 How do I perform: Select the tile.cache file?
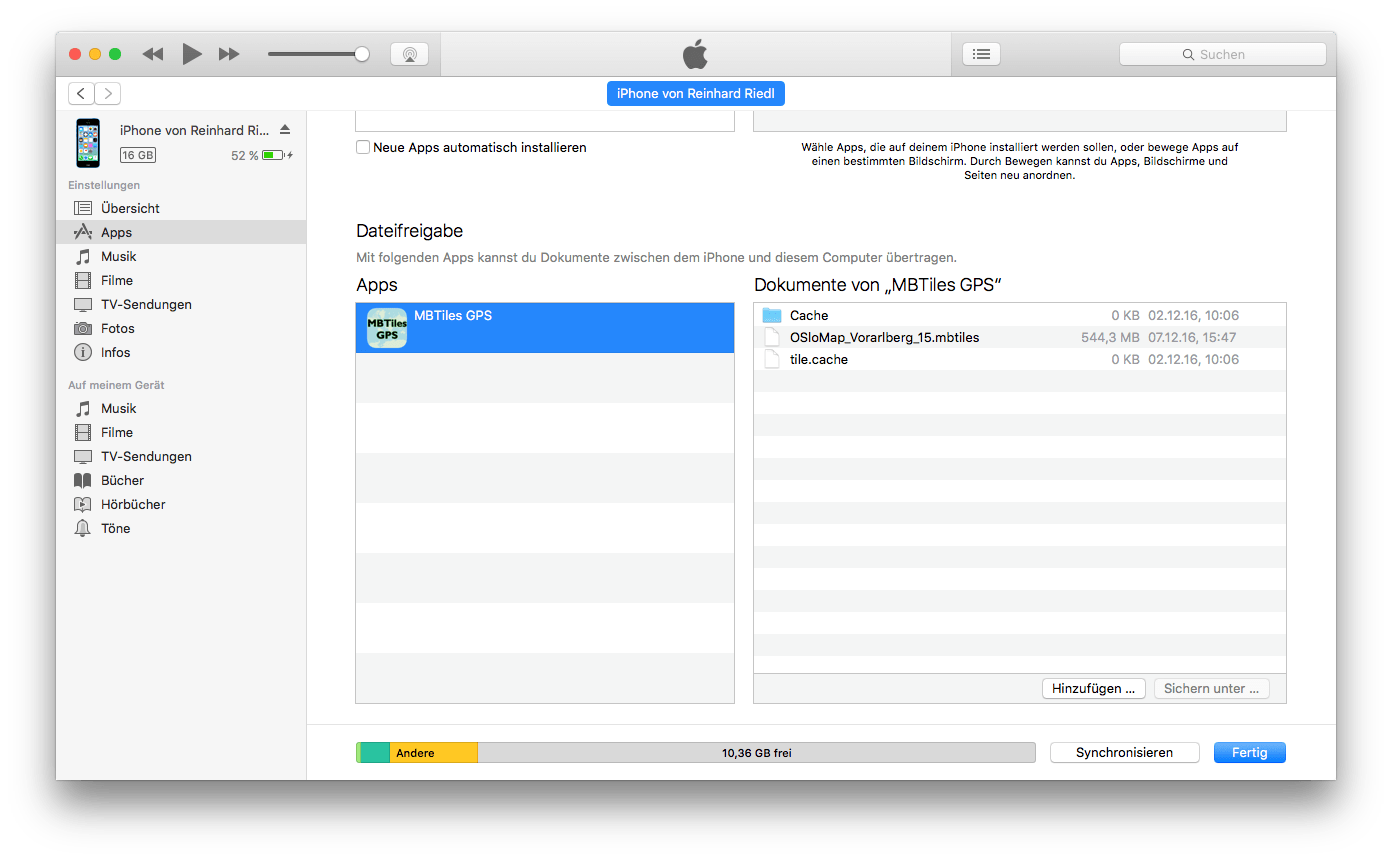(1020, 359)
